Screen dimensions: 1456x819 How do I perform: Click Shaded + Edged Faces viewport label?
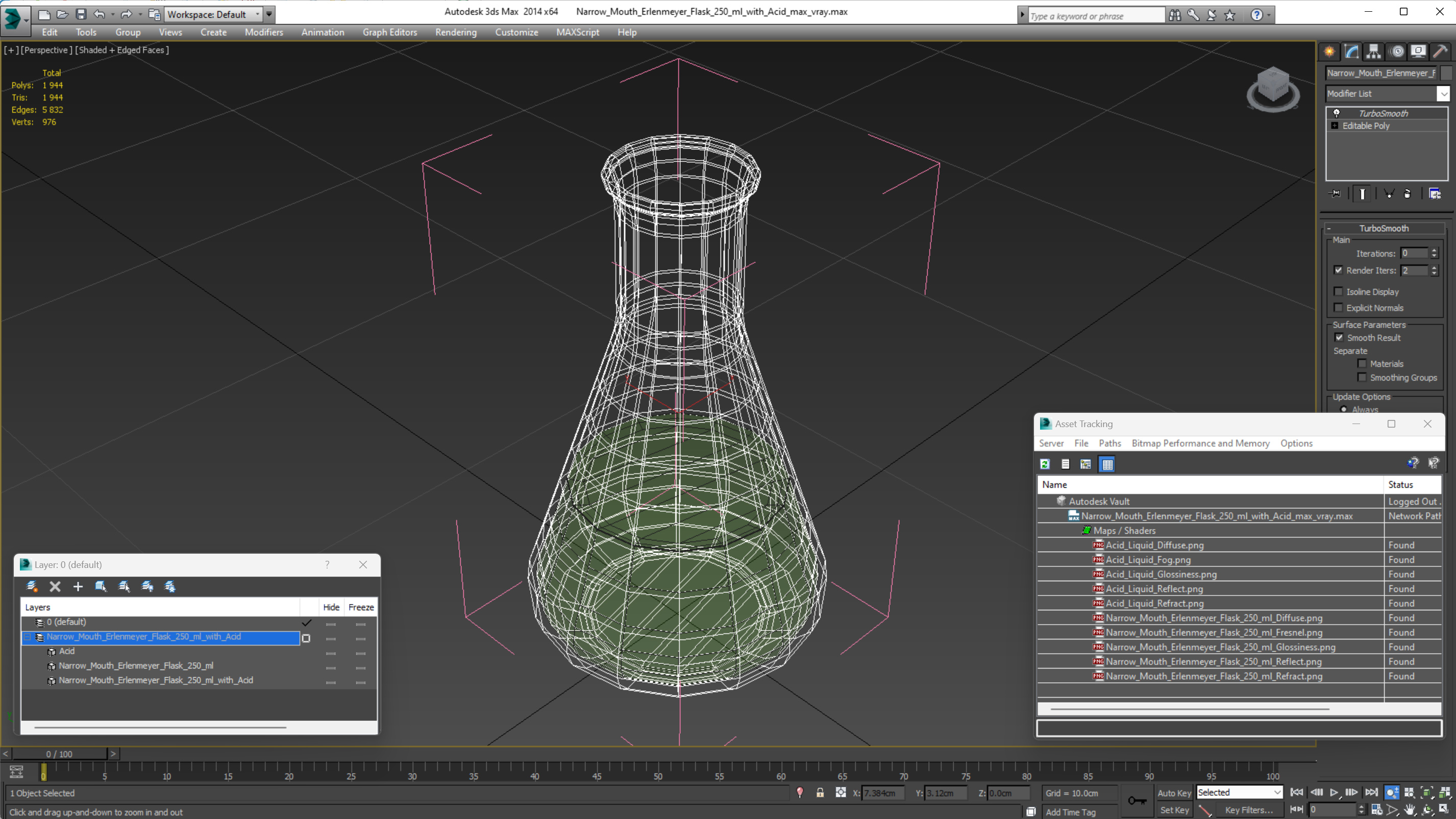point(122,49)
